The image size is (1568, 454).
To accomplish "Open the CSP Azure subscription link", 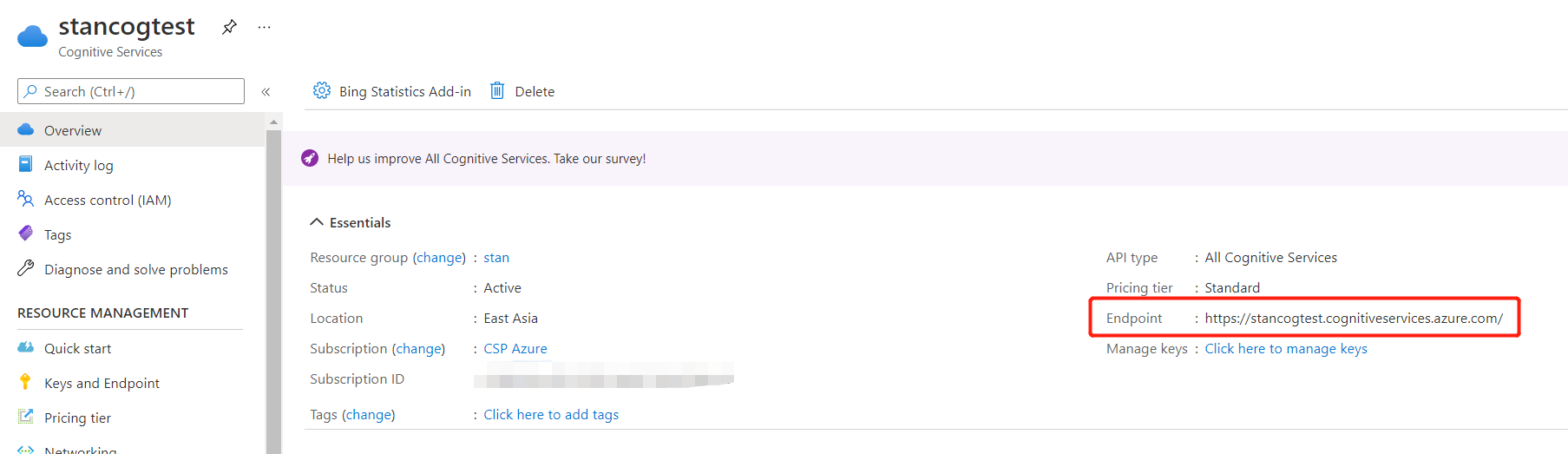I will tap(515, 348).
